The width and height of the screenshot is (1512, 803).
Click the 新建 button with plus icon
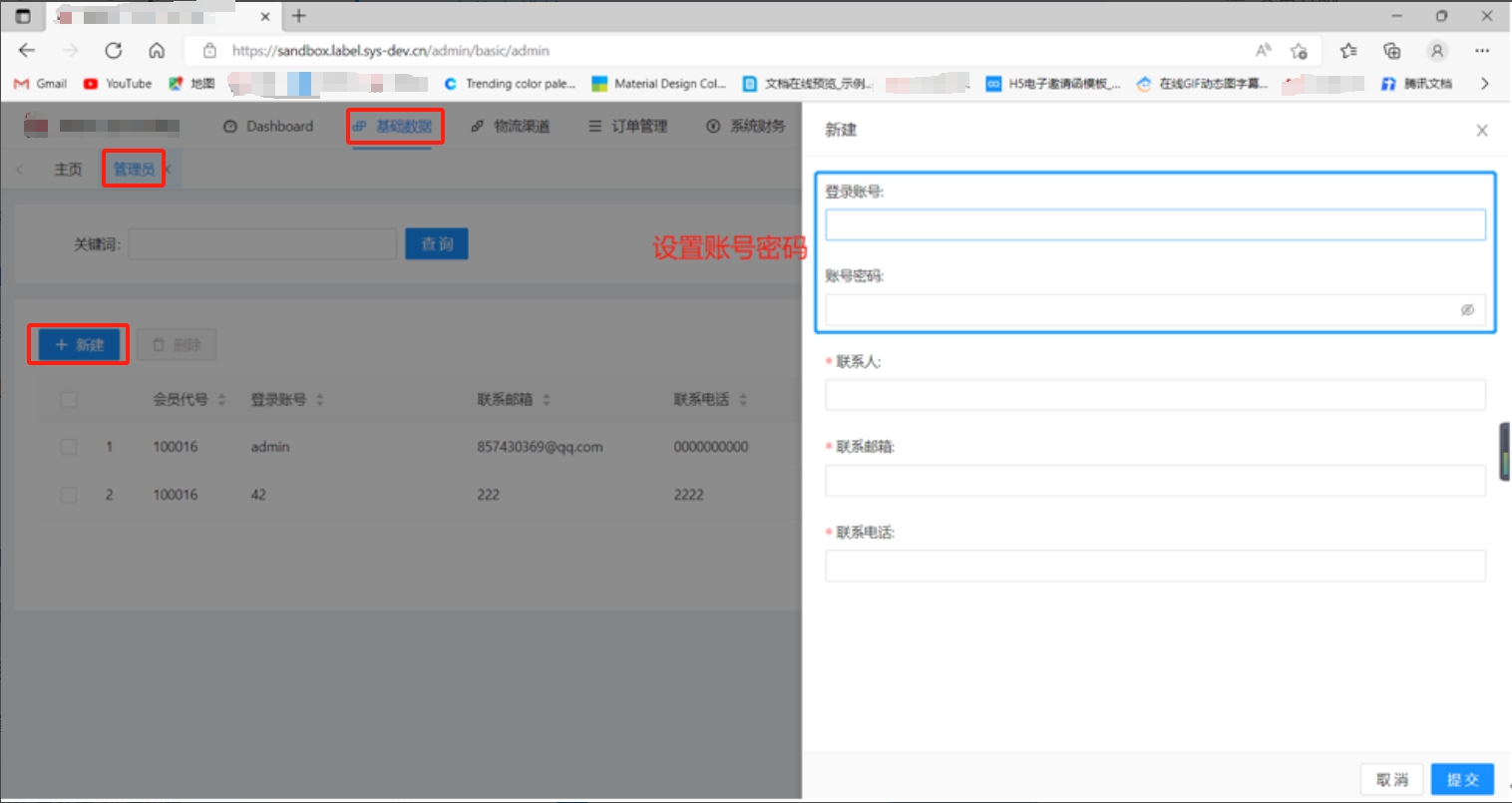pos(79,345)
